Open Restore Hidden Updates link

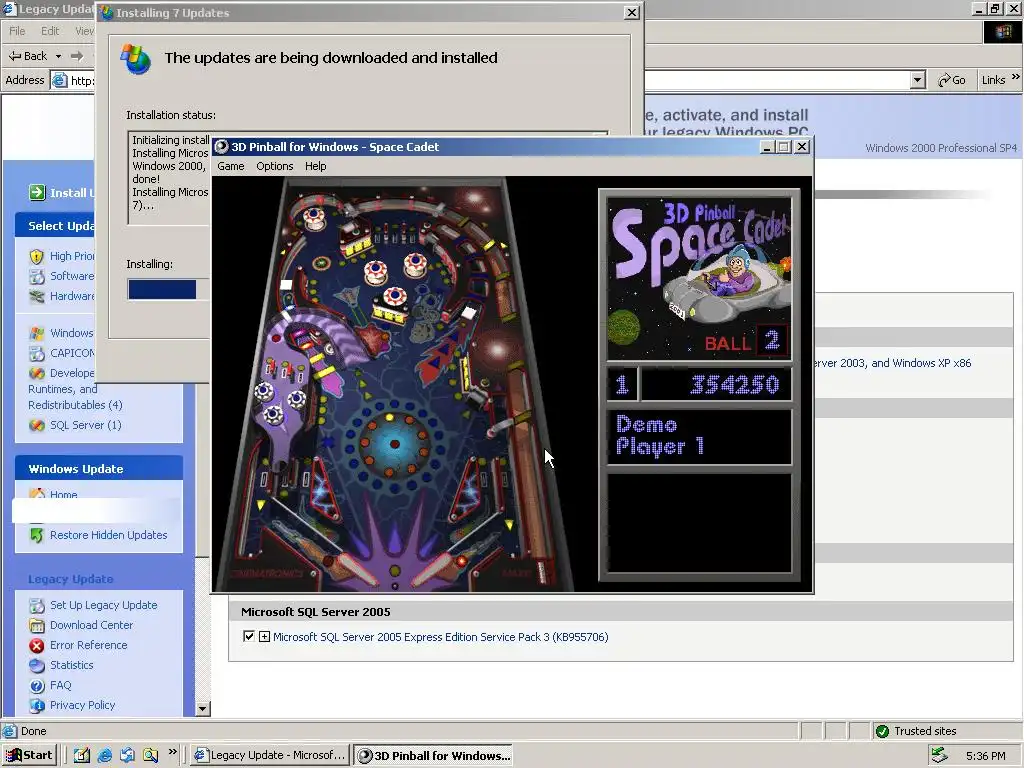tap(108, 535)
